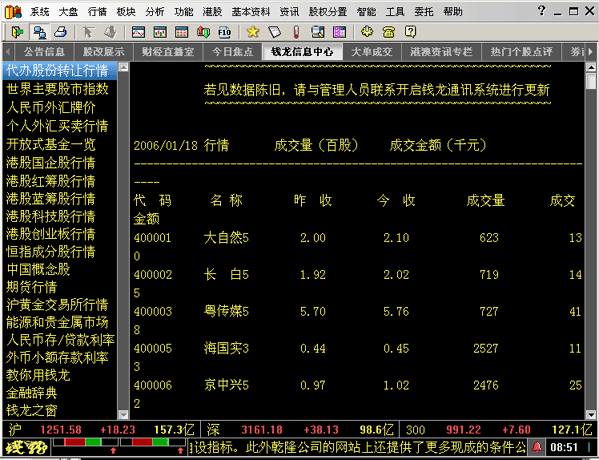
Task: Click the red and green arrows icon
Action: (203, 32)
